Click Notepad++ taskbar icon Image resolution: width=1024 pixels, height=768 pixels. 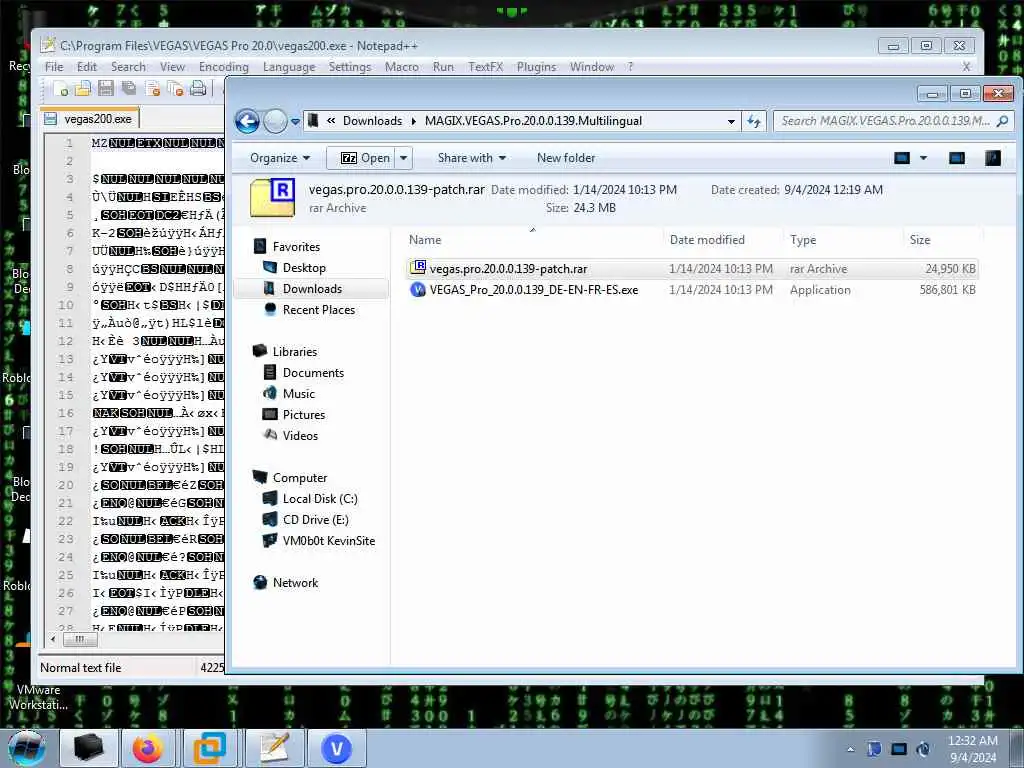pyautogui.click(x=274, y=748)
